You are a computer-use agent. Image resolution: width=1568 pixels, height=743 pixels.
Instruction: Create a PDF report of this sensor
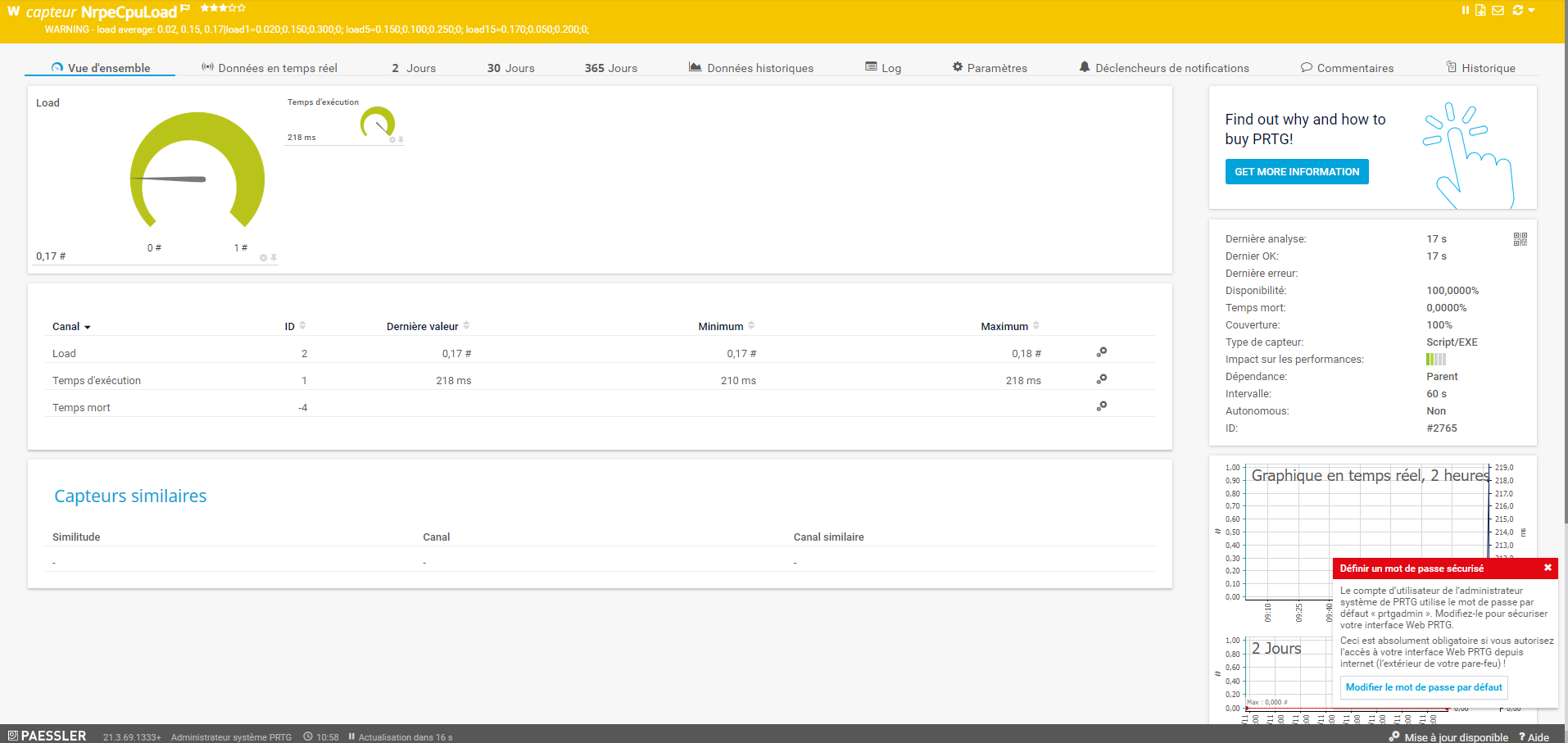tap(1480, 10)
